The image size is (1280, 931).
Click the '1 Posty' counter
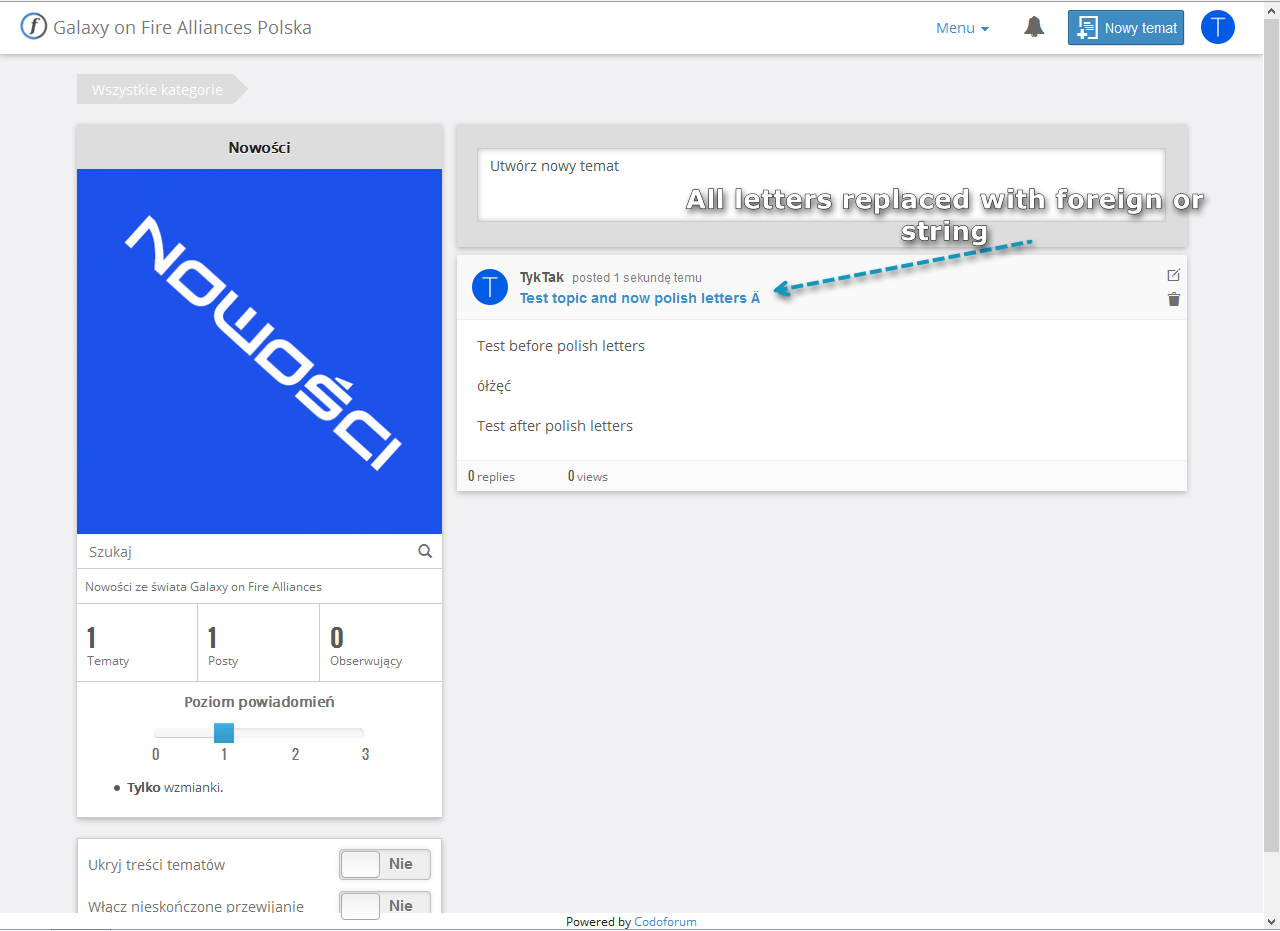(x=259, y=643)
